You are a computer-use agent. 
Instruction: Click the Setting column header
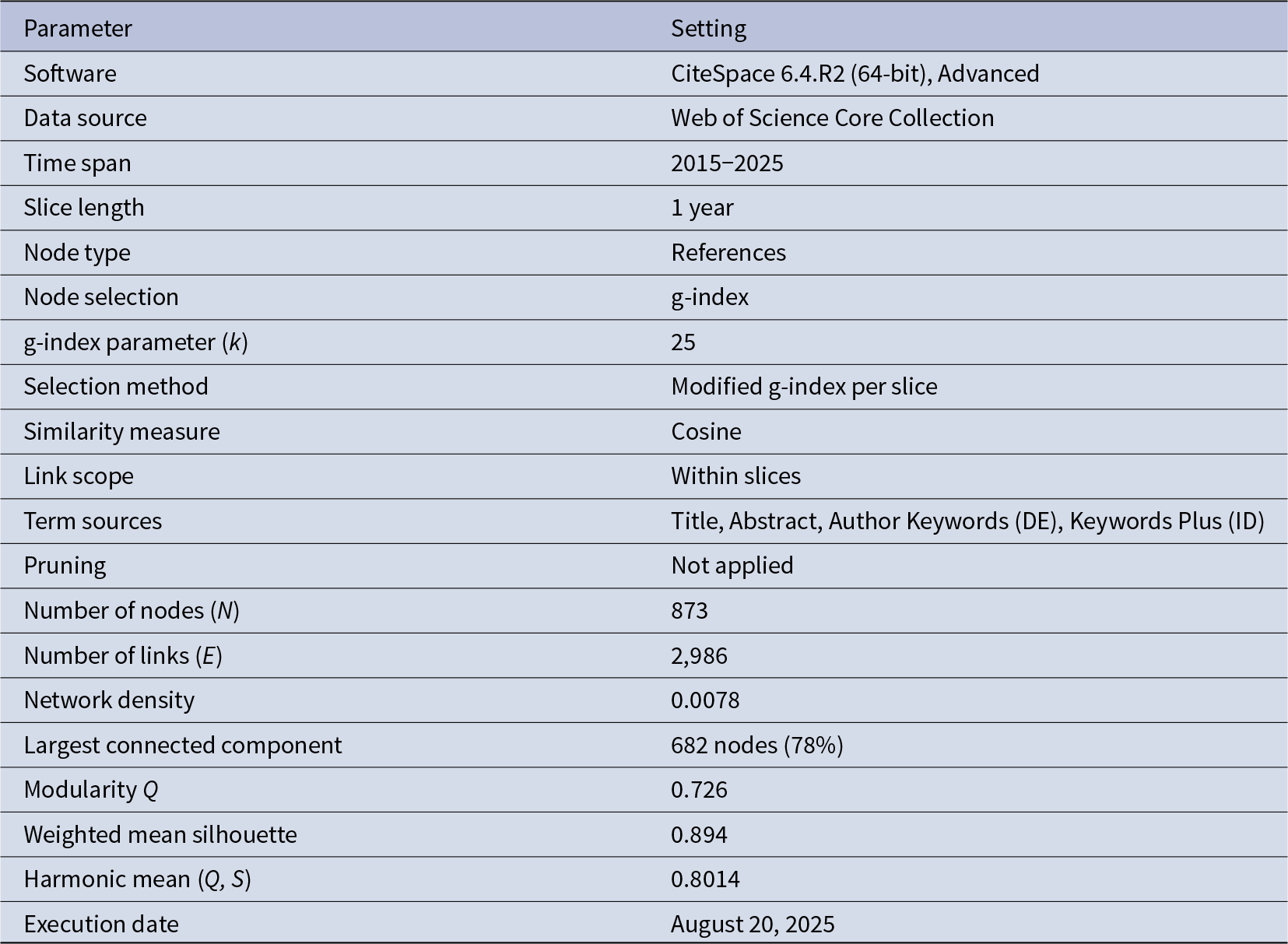(708, 29)
